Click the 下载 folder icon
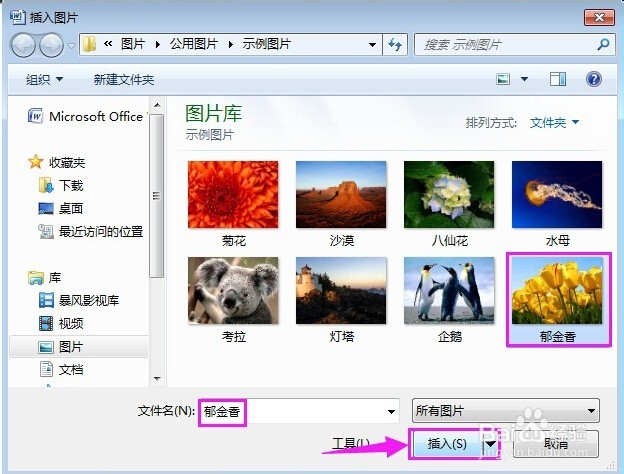This screenshot has height=474, width=624. point(46,185)
